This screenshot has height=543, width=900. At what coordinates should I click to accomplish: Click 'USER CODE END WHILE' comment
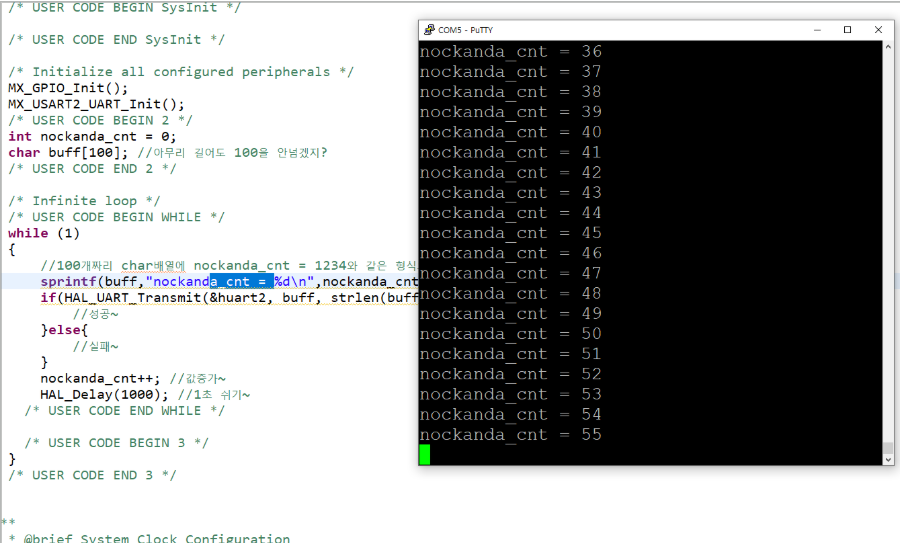tap(125, 411)
